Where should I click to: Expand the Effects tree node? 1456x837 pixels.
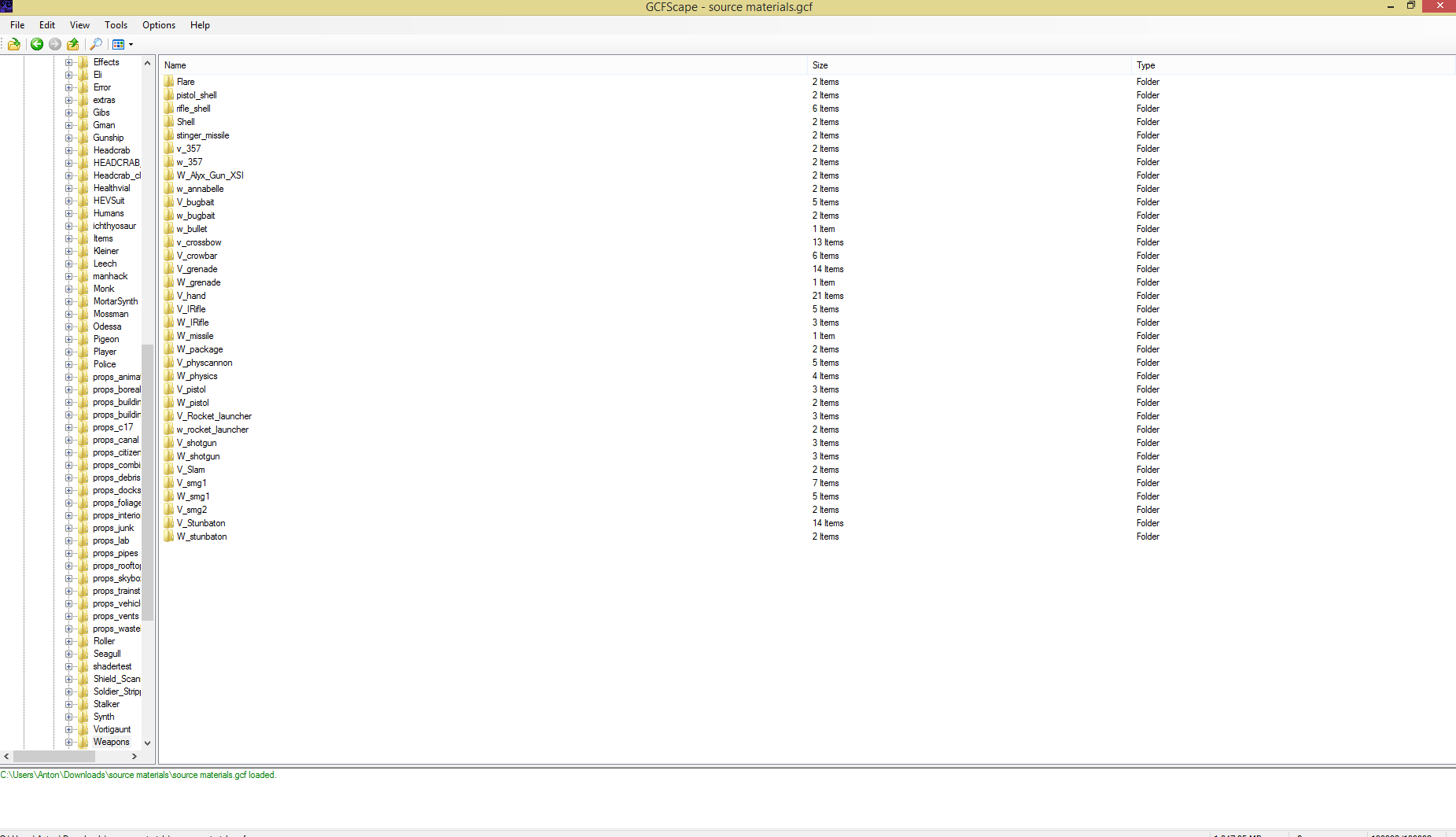(68, 62)
